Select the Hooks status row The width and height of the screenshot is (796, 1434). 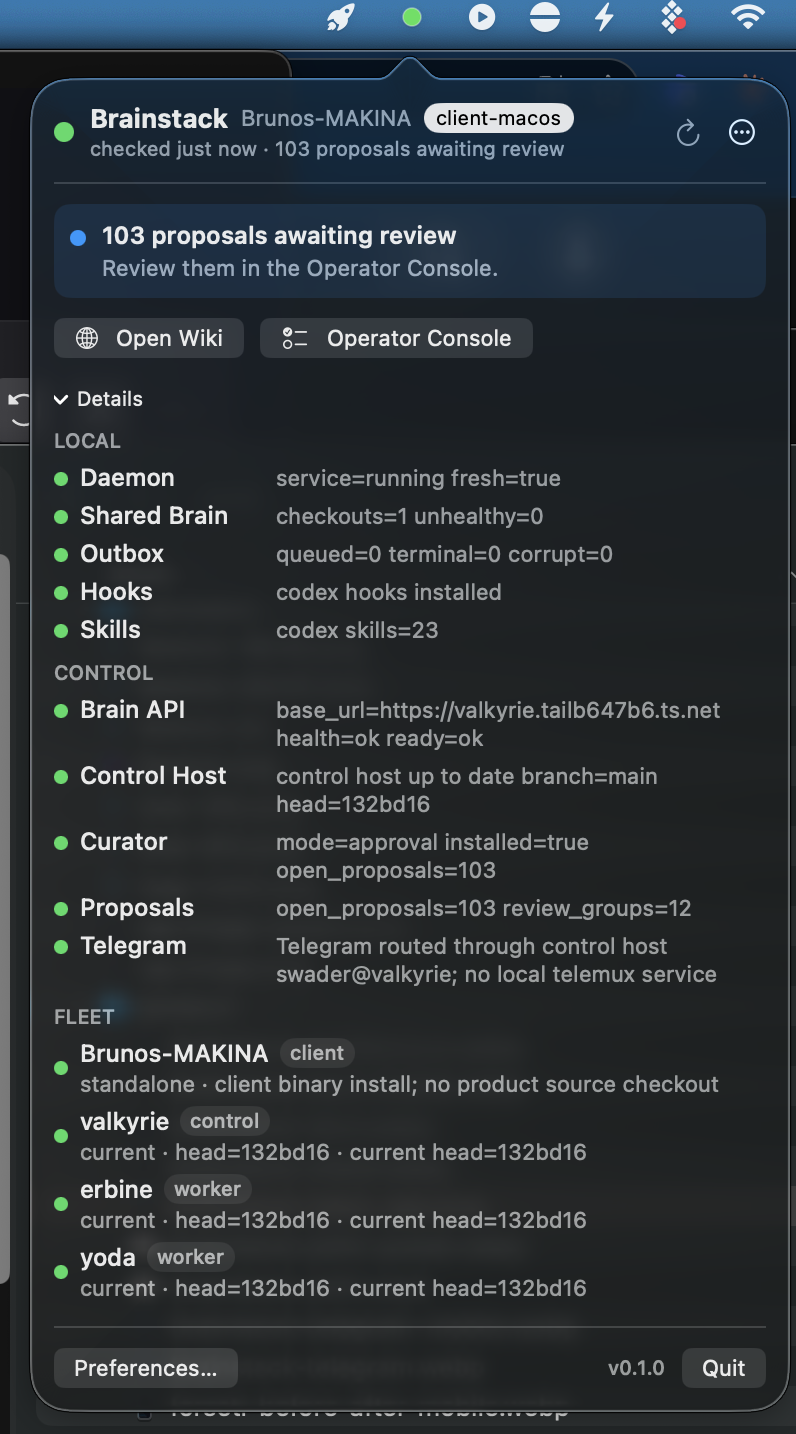410,592
